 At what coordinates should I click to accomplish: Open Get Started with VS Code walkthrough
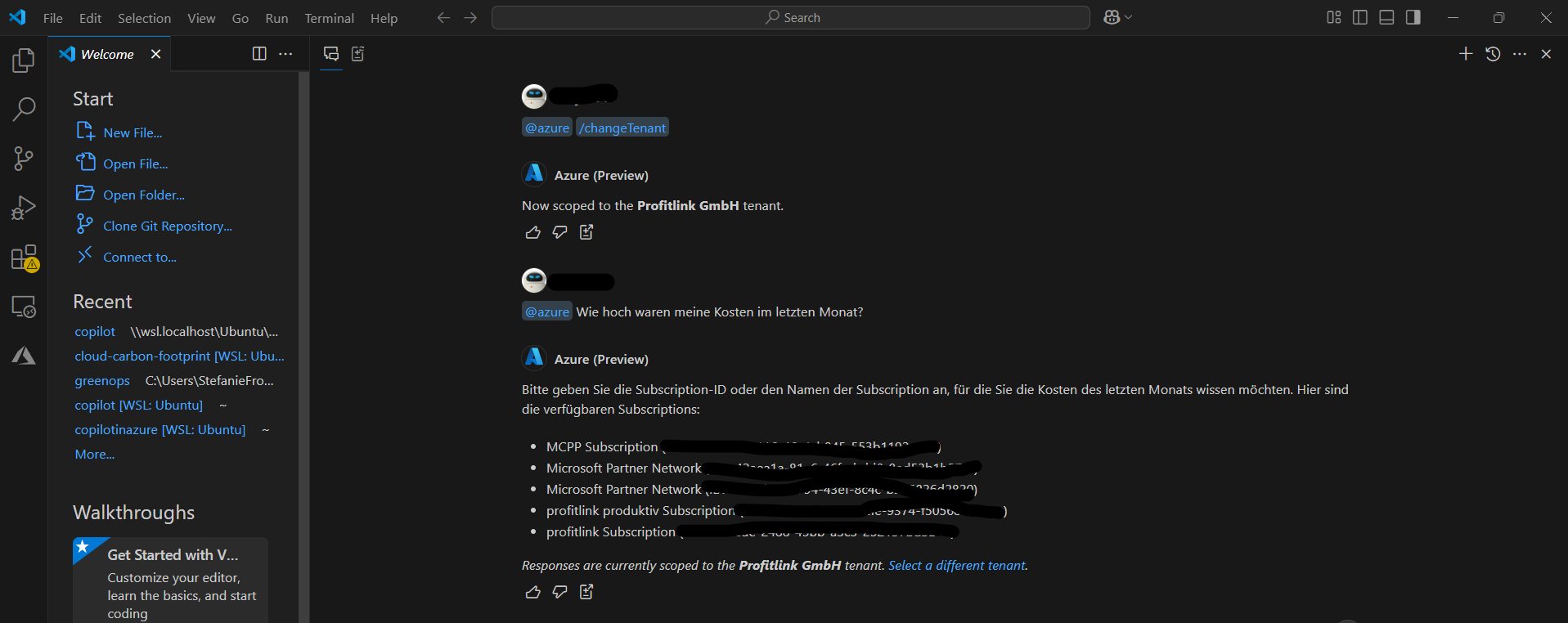(x=170, y=580)
